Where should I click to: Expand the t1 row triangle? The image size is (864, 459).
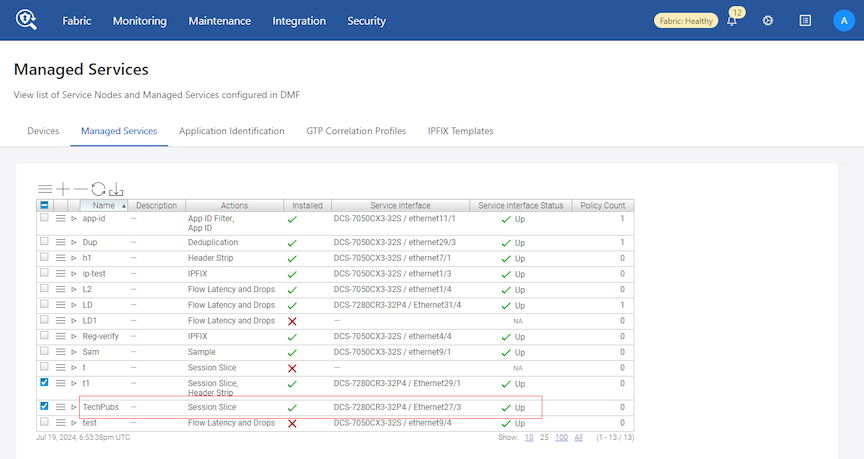(x=74, y=384)
